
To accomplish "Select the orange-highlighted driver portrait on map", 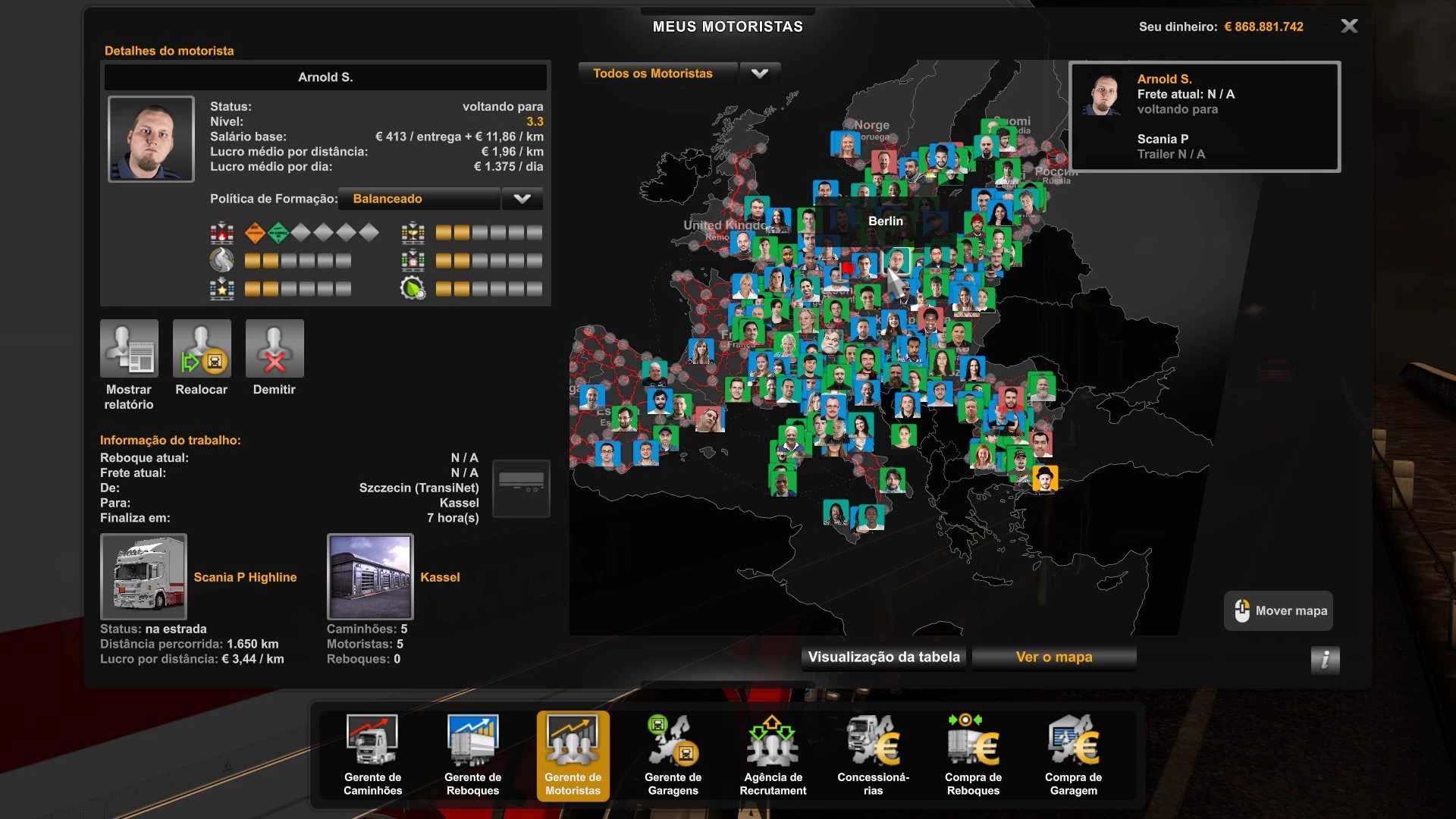I will (x=1044, y=479).
